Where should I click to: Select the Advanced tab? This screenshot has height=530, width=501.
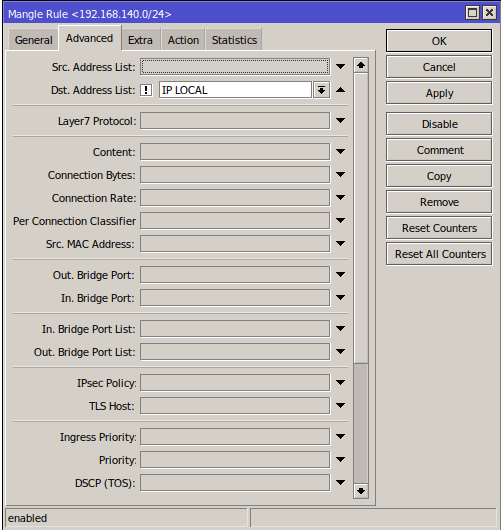click(90, 38)
